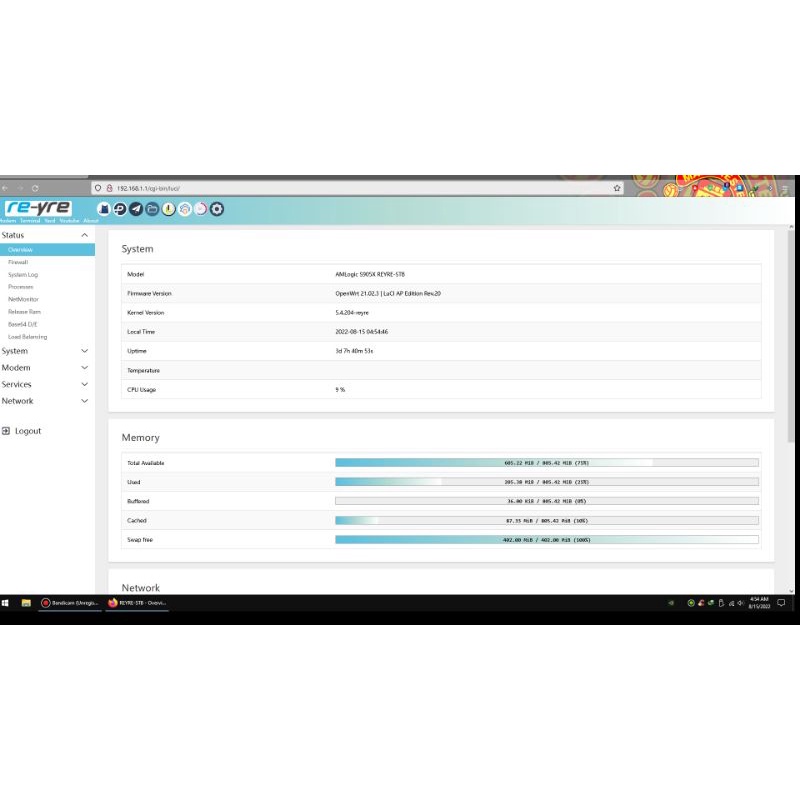The height and width of the screenshot is (800, 800).
Task: Open the notification center icon
Action: click(x=781, y=603)
